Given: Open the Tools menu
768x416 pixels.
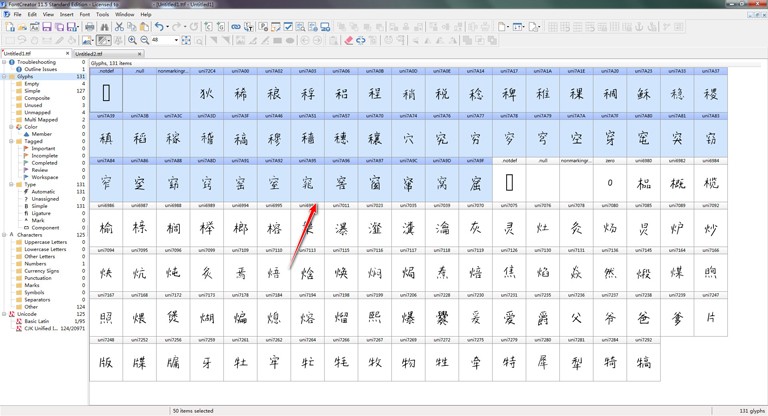Looking at the screenshot, I should tap(103, 15).
